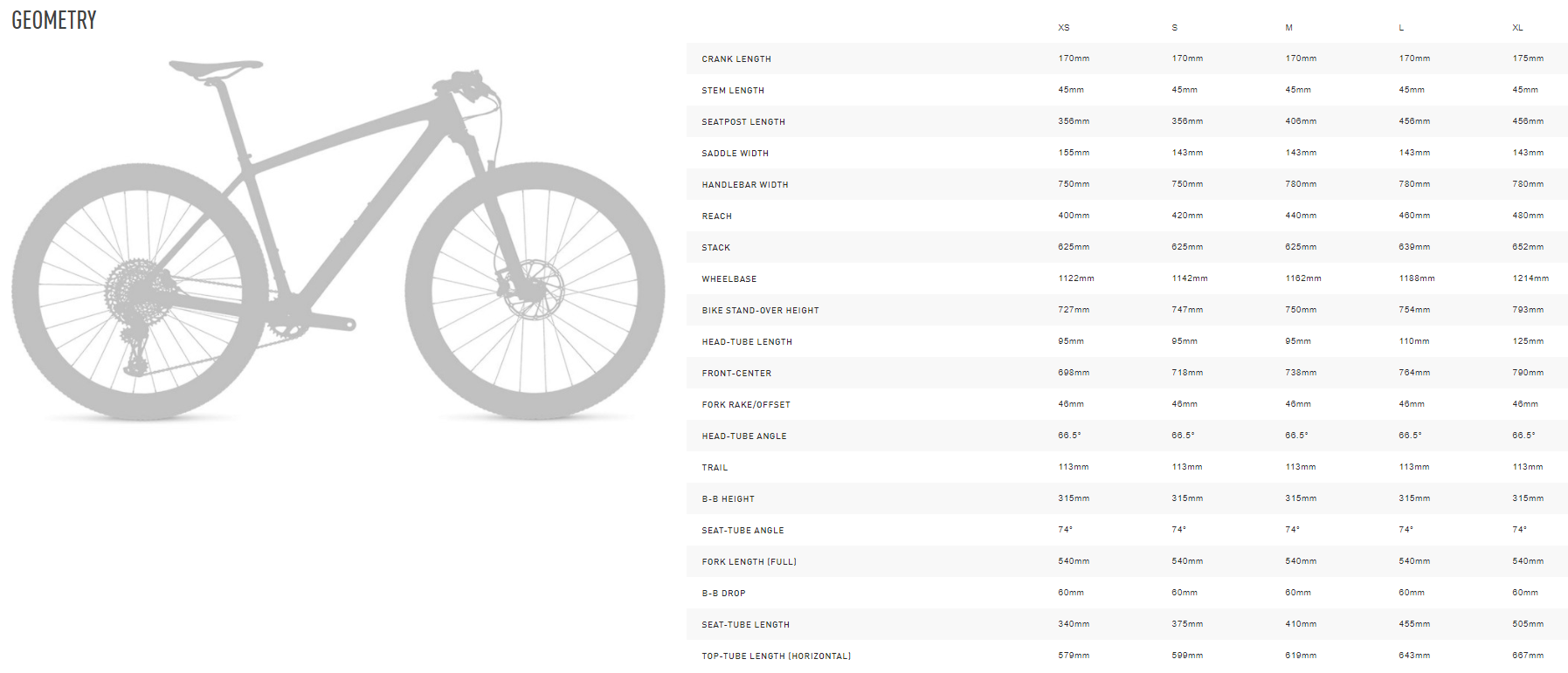Click the Seatpost Length row label
The image size is (1568, 673).
tap(743, 122)
